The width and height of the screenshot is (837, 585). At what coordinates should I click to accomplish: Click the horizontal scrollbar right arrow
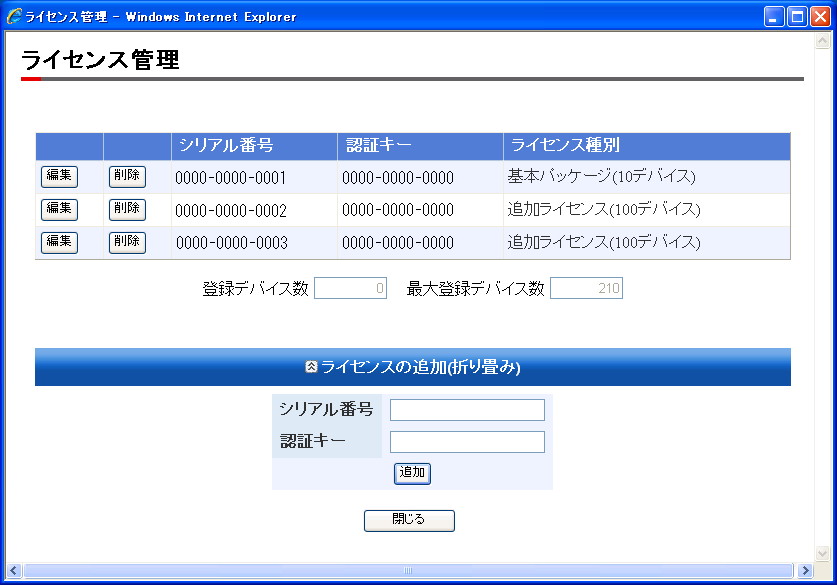[x=805, y=571]
